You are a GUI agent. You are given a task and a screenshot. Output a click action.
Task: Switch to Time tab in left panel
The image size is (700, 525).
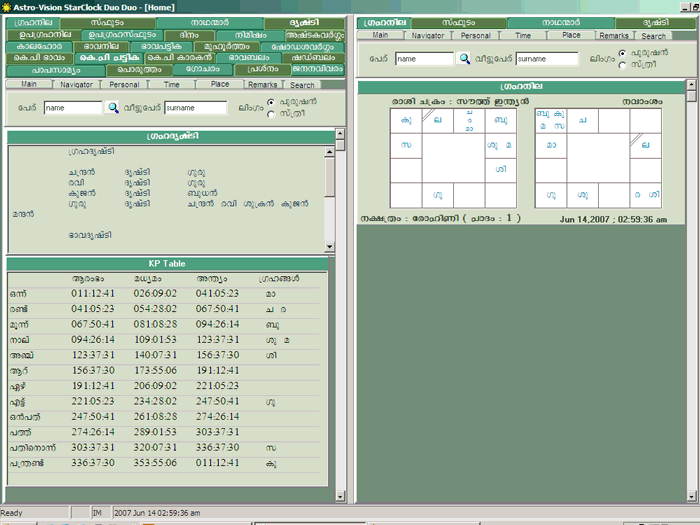coord(171,84)
